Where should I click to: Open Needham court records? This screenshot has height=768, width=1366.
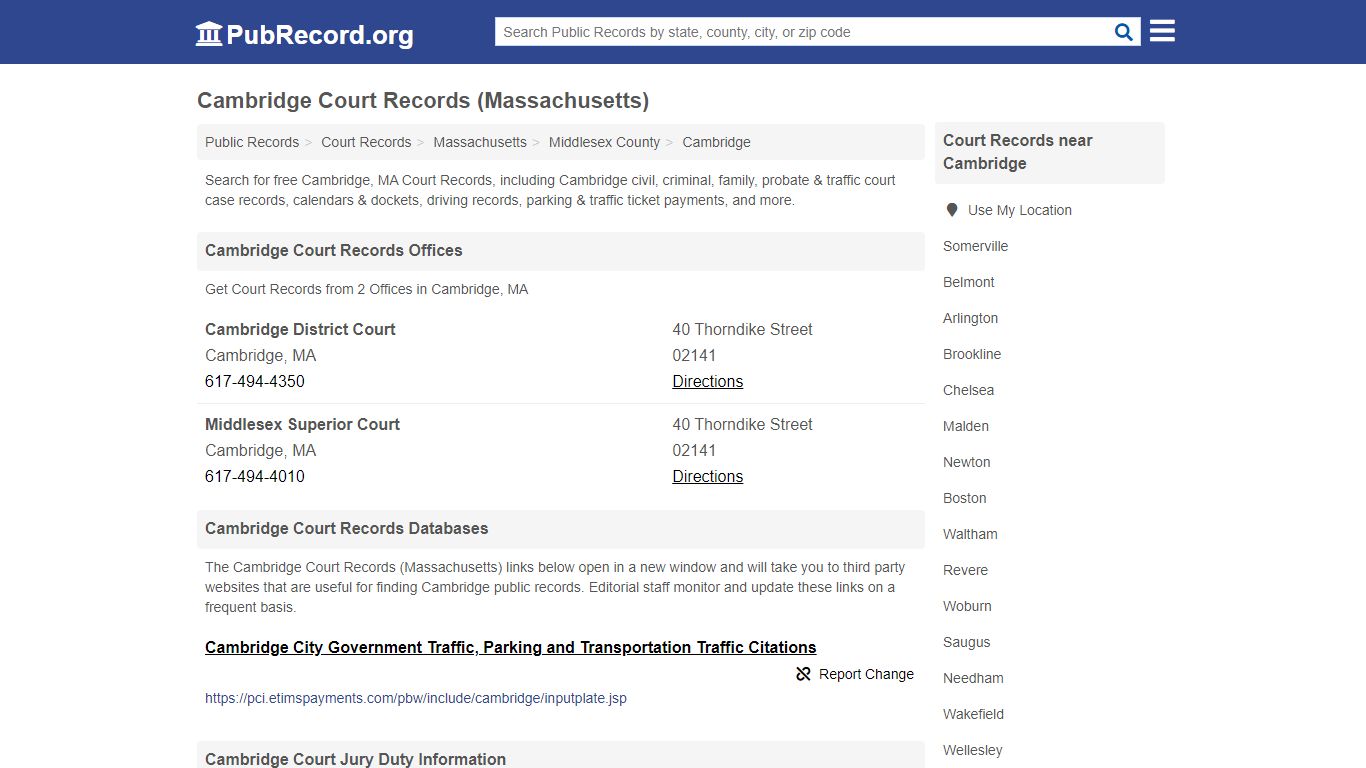[973, 678]
